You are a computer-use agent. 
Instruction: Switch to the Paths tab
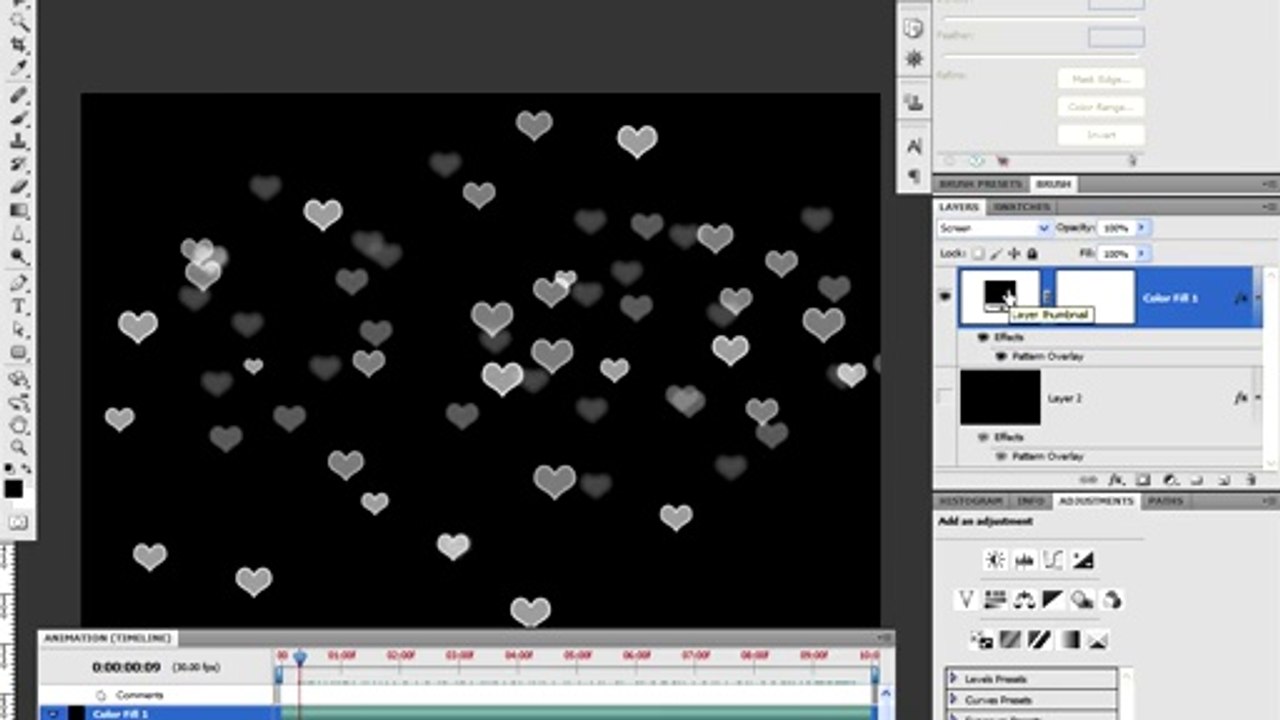(x=1165, y=500)
